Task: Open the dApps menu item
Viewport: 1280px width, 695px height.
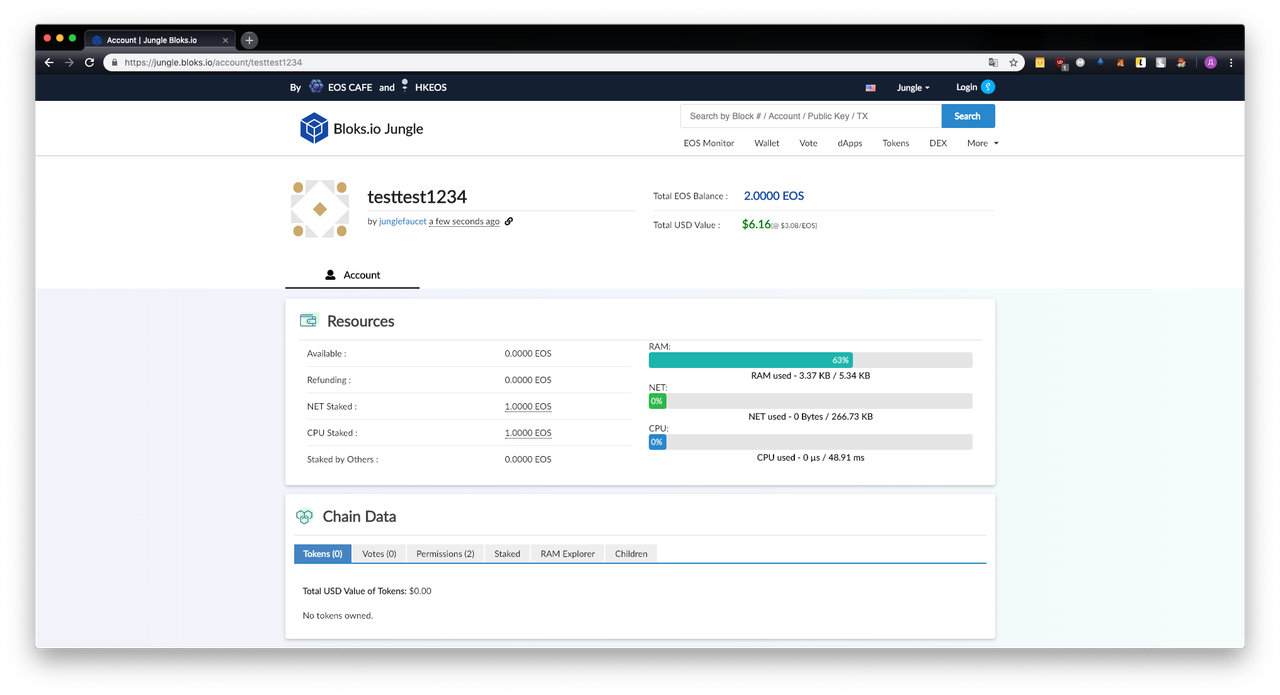Action: tap(850, 143)
